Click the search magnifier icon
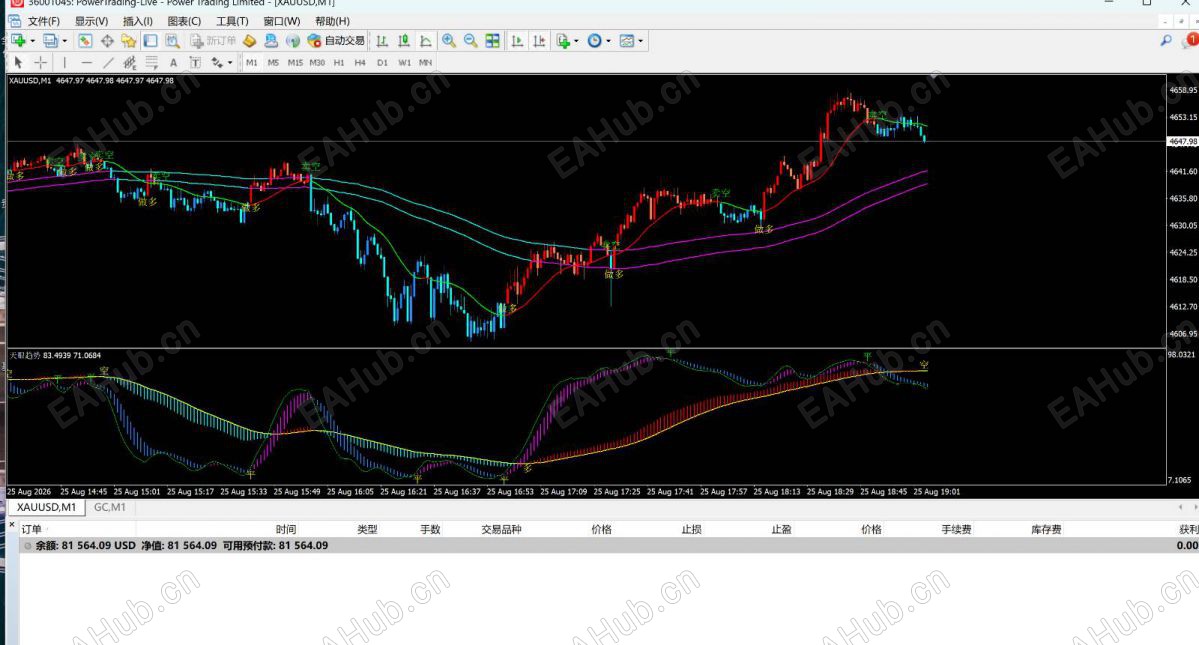The image size is (1199, 645). [1166, 41]
